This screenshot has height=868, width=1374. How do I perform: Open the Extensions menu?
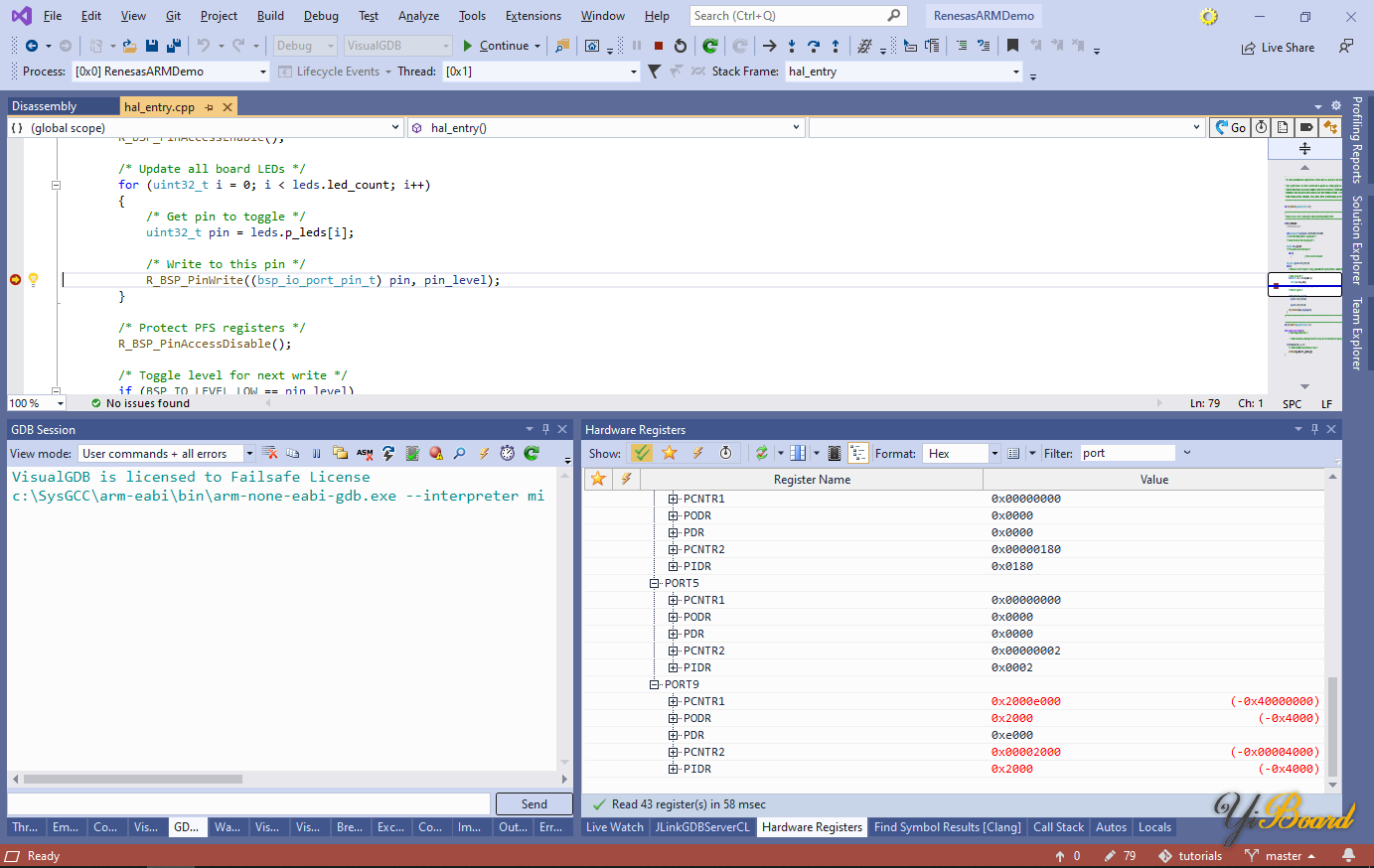(x=534, y=16)
